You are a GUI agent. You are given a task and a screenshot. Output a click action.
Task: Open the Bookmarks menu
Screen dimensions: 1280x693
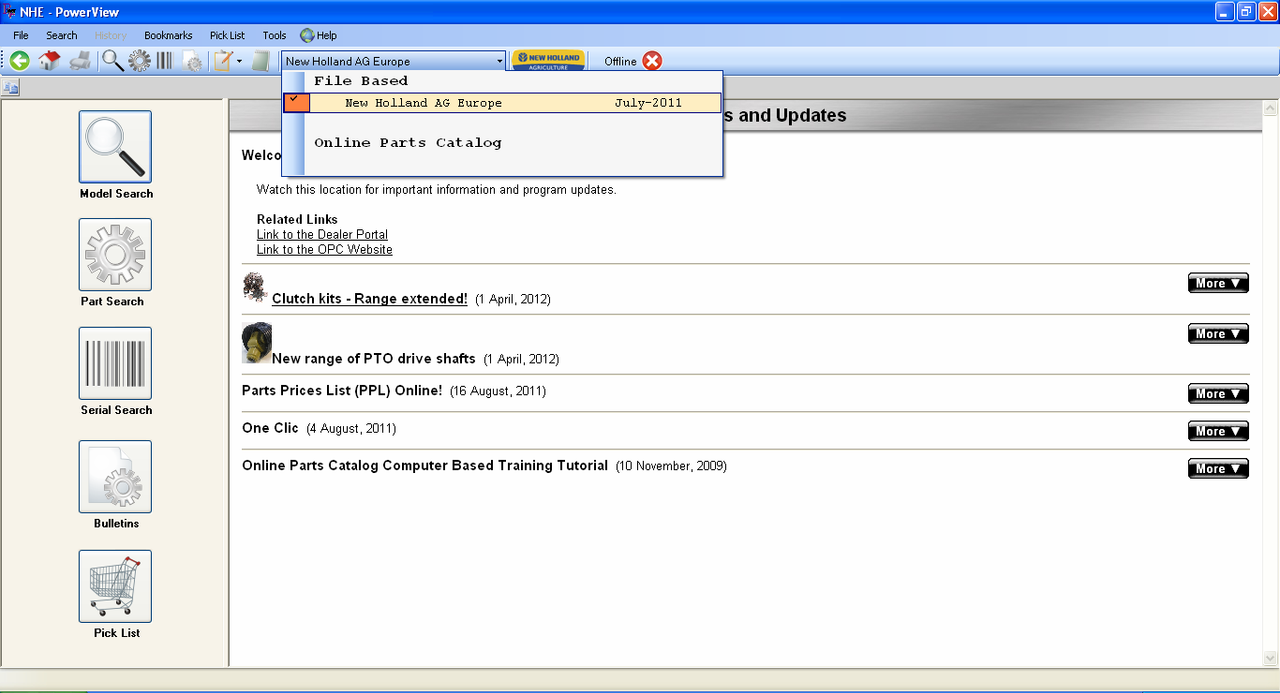point(168,35)
